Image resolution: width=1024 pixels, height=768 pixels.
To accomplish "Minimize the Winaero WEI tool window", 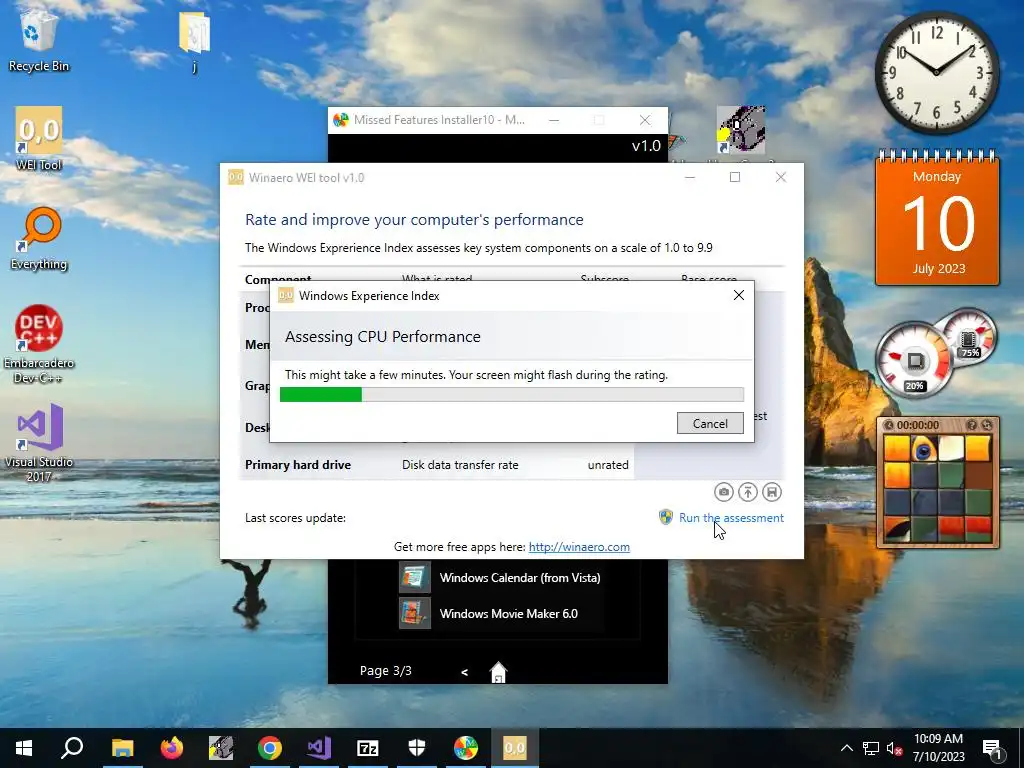I will [690, 177].
